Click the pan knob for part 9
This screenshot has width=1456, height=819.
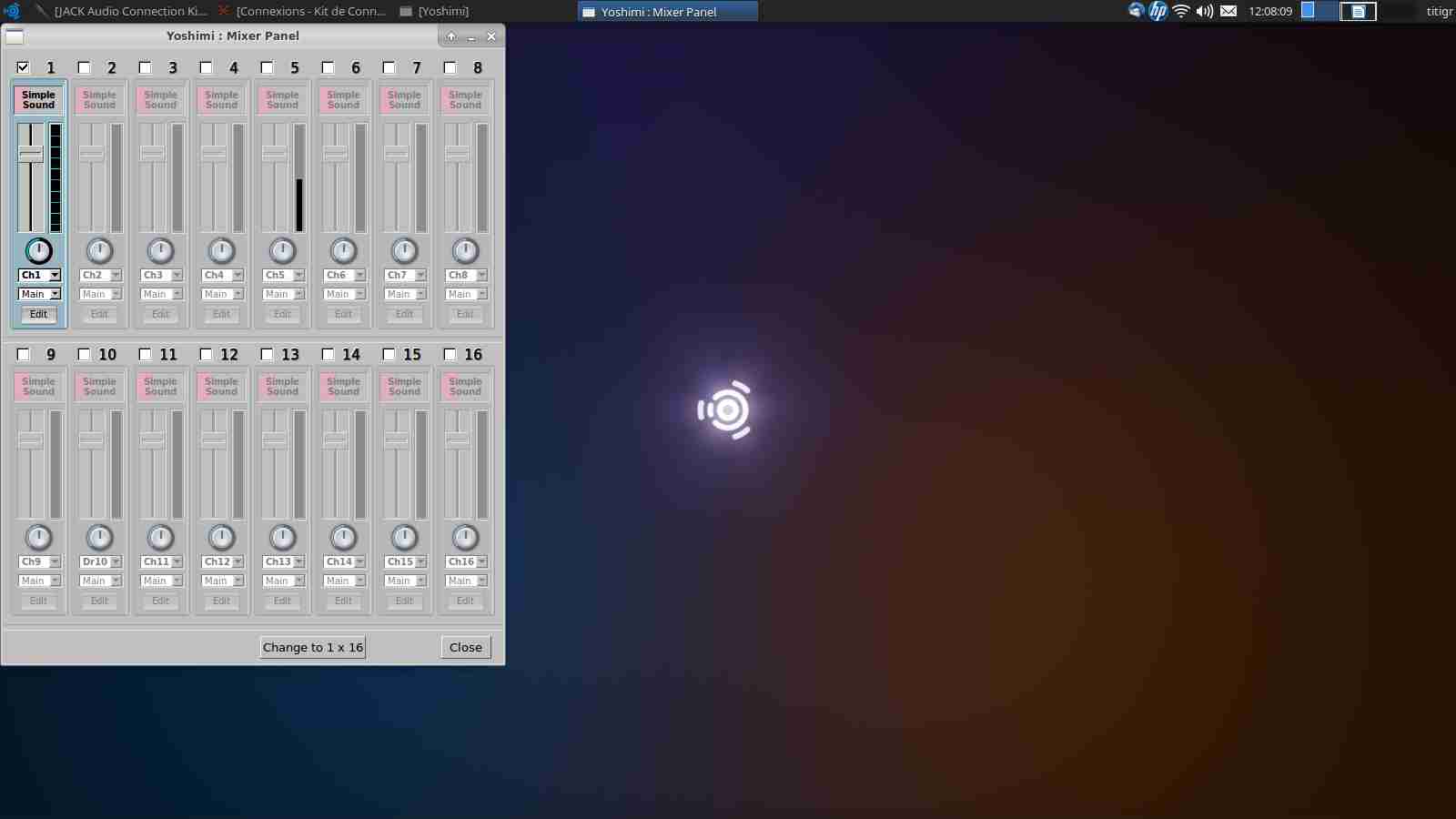[x=38, y=538]
